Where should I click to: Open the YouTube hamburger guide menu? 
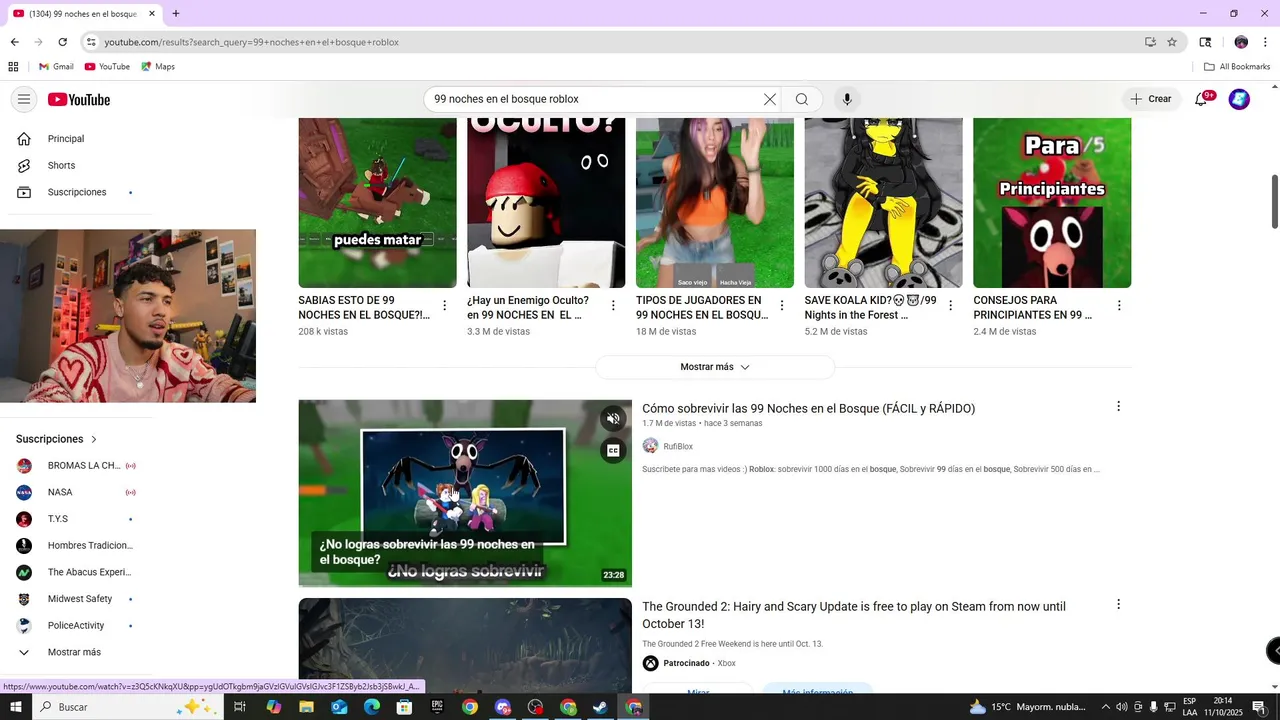coord(24,99)
